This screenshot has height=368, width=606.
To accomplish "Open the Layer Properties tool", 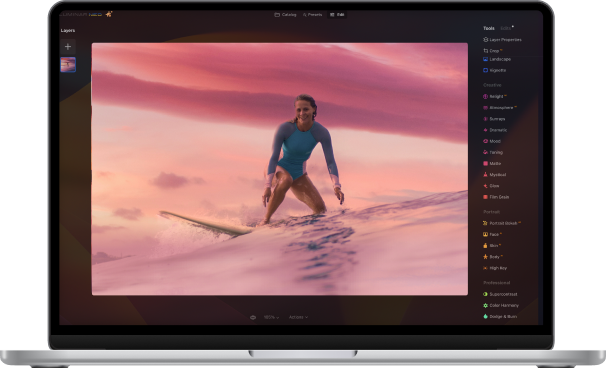I will (502, 39).
